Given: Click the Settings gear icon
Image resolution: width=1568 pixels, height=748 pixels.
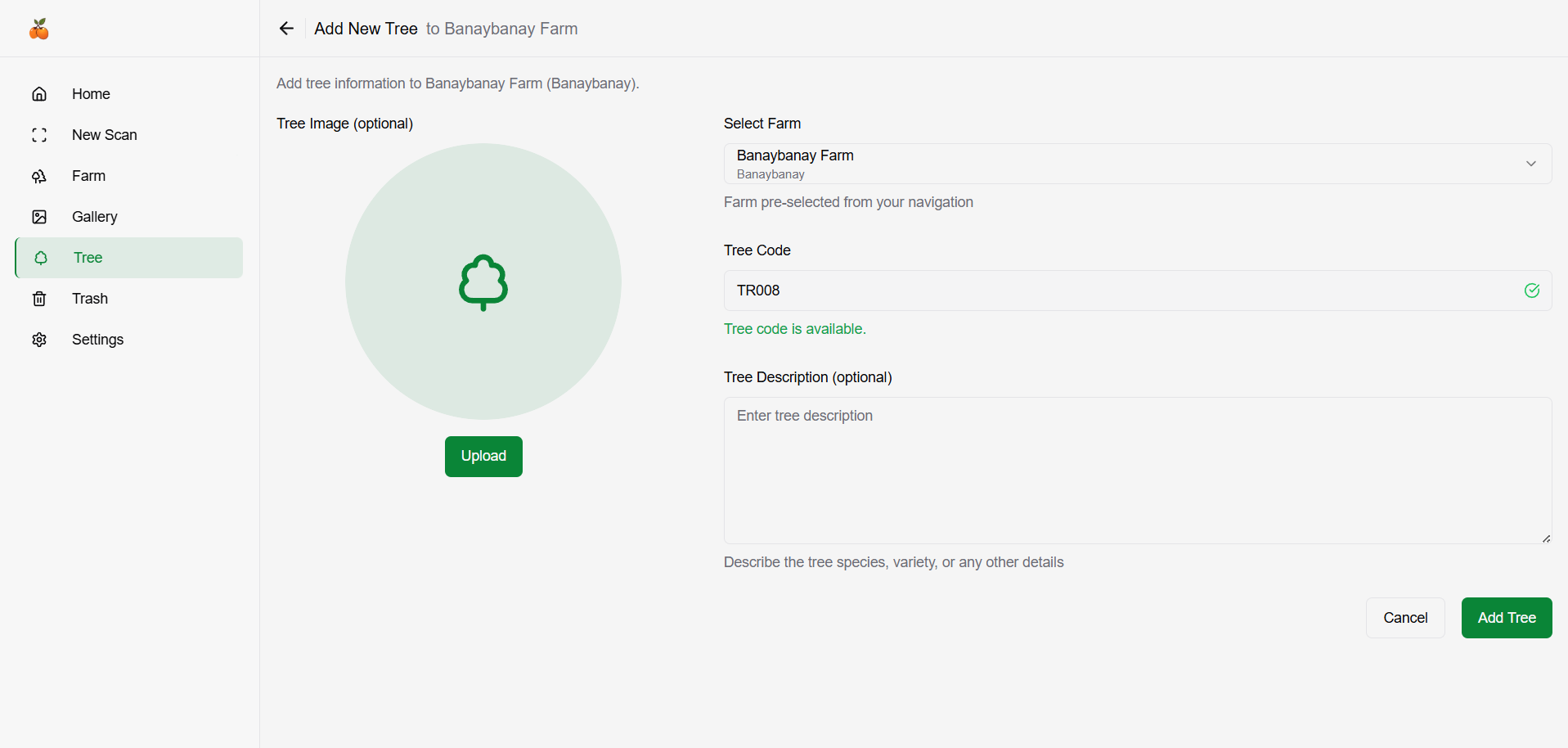Looking at the screenshot, I should [x=39, y=340].
